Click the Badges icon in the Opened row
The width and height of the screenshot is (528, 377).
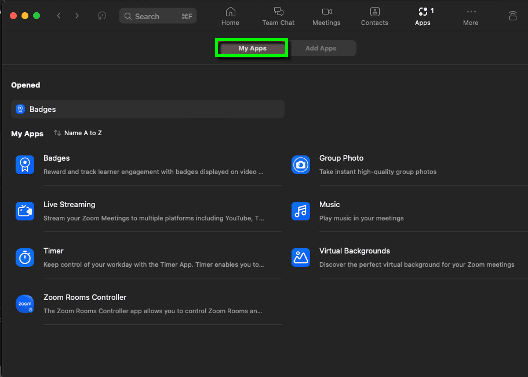tap(20, 109)
